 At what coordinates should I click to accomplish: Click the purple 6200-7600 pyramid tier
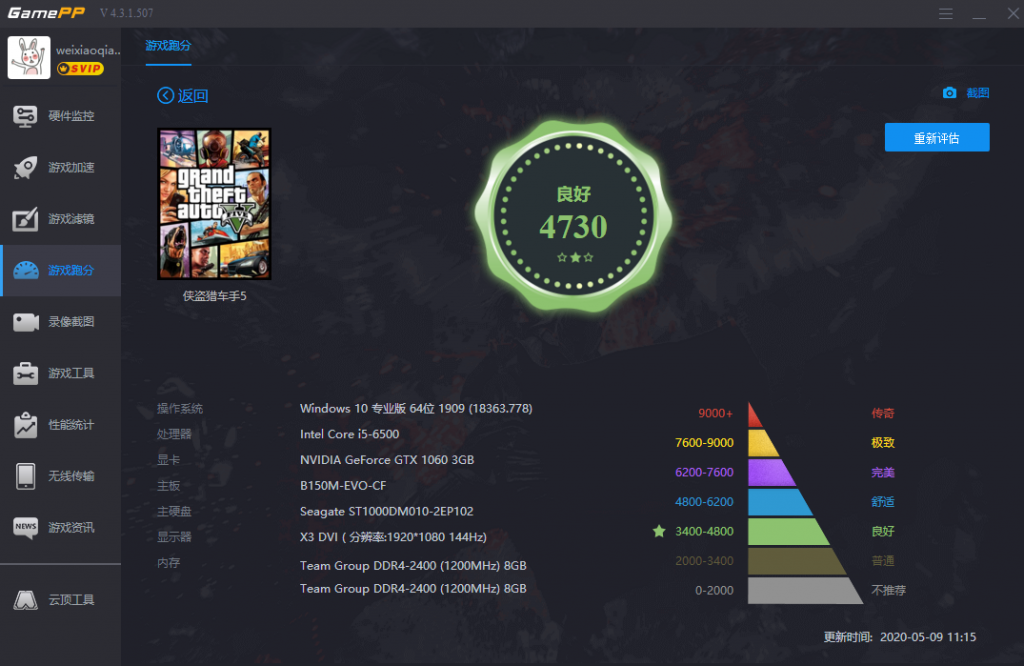pyautogui.click(x=771, y=473)
